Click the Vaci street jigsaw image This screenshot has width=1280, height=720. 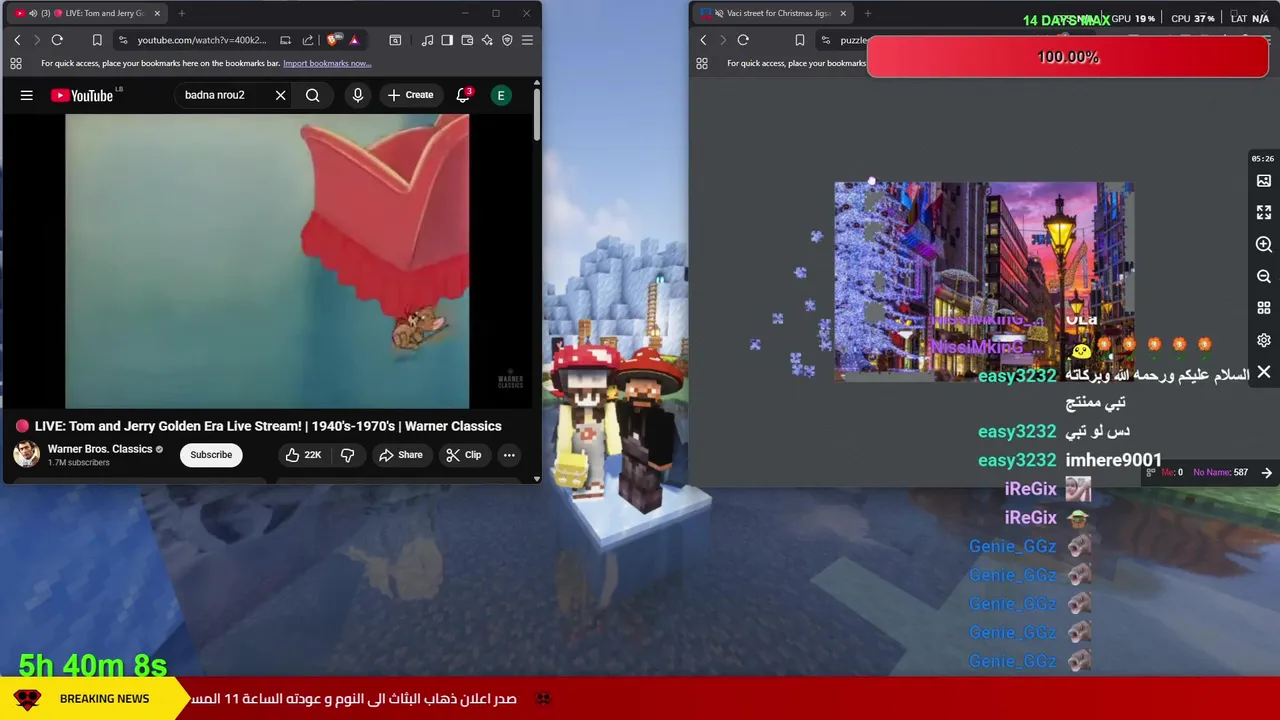pyautogui.click(x=984, y=281)
